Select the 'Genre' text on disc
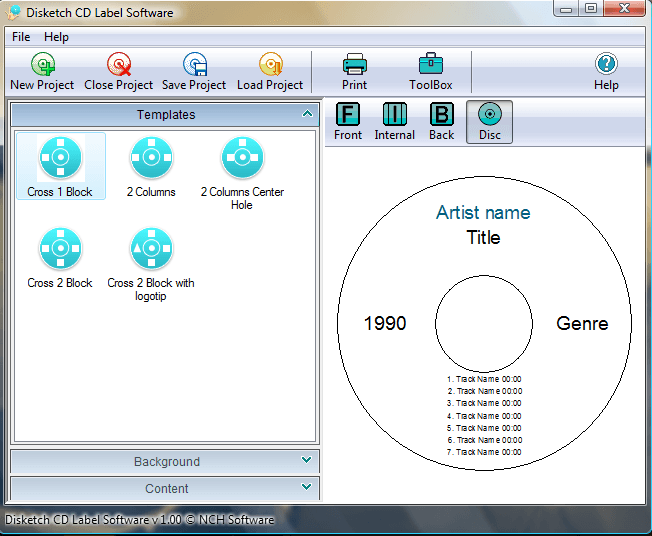Screen dimensions: 652x536 click(582, 324)
